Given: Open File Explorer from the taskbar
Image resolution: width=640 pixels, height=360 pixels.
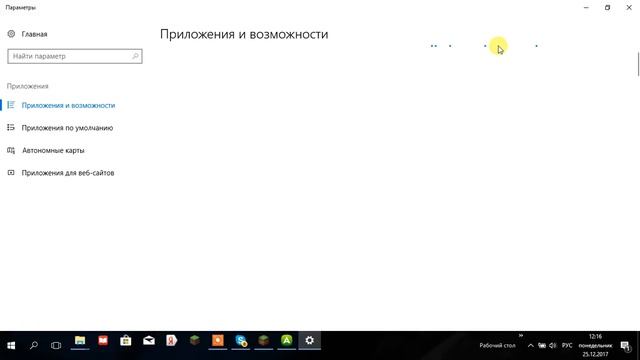Looking at the screenshot, I should [x=80, y=340].
